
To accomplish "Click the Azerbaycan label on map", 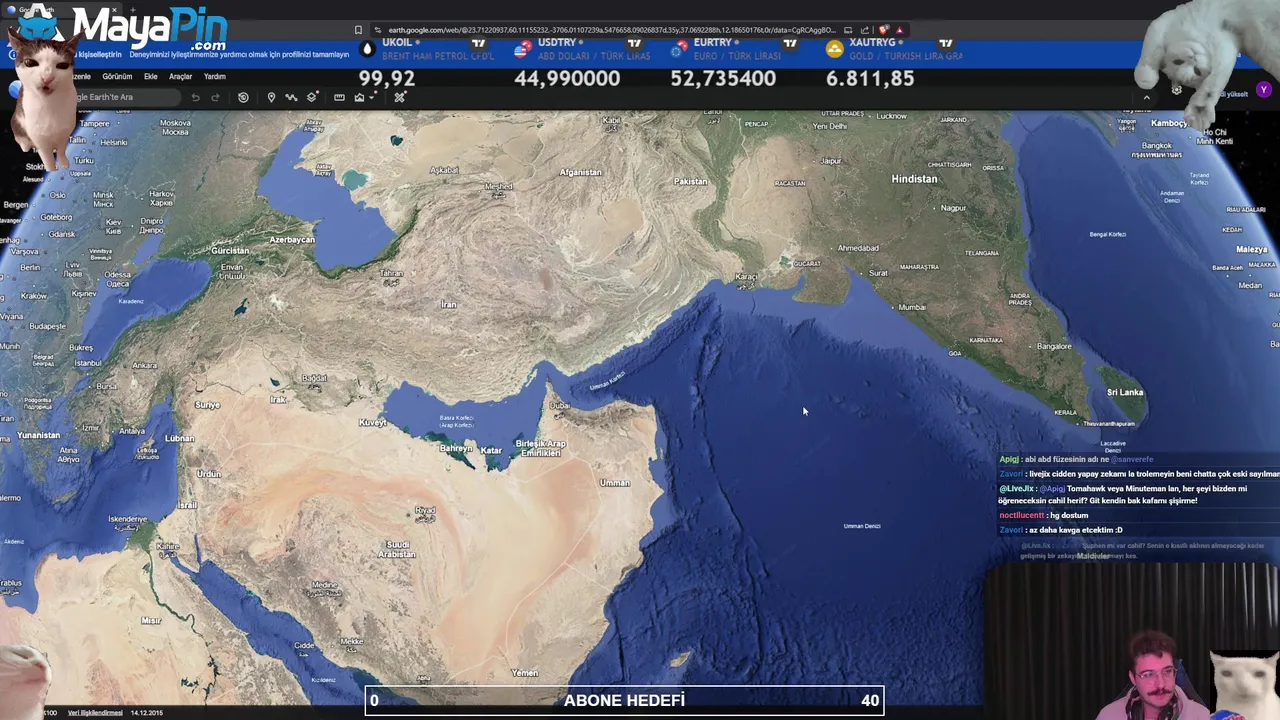I will [x=292, y=240].
